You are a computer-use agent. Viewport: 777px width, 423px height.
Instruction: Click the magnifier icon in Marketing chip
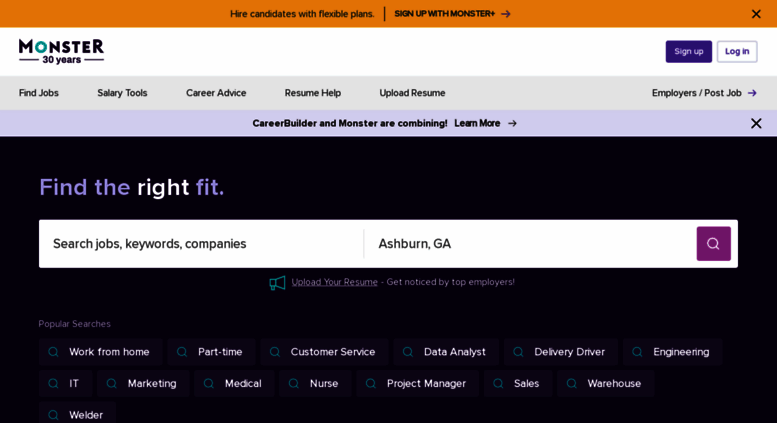[x=111, y=383]
